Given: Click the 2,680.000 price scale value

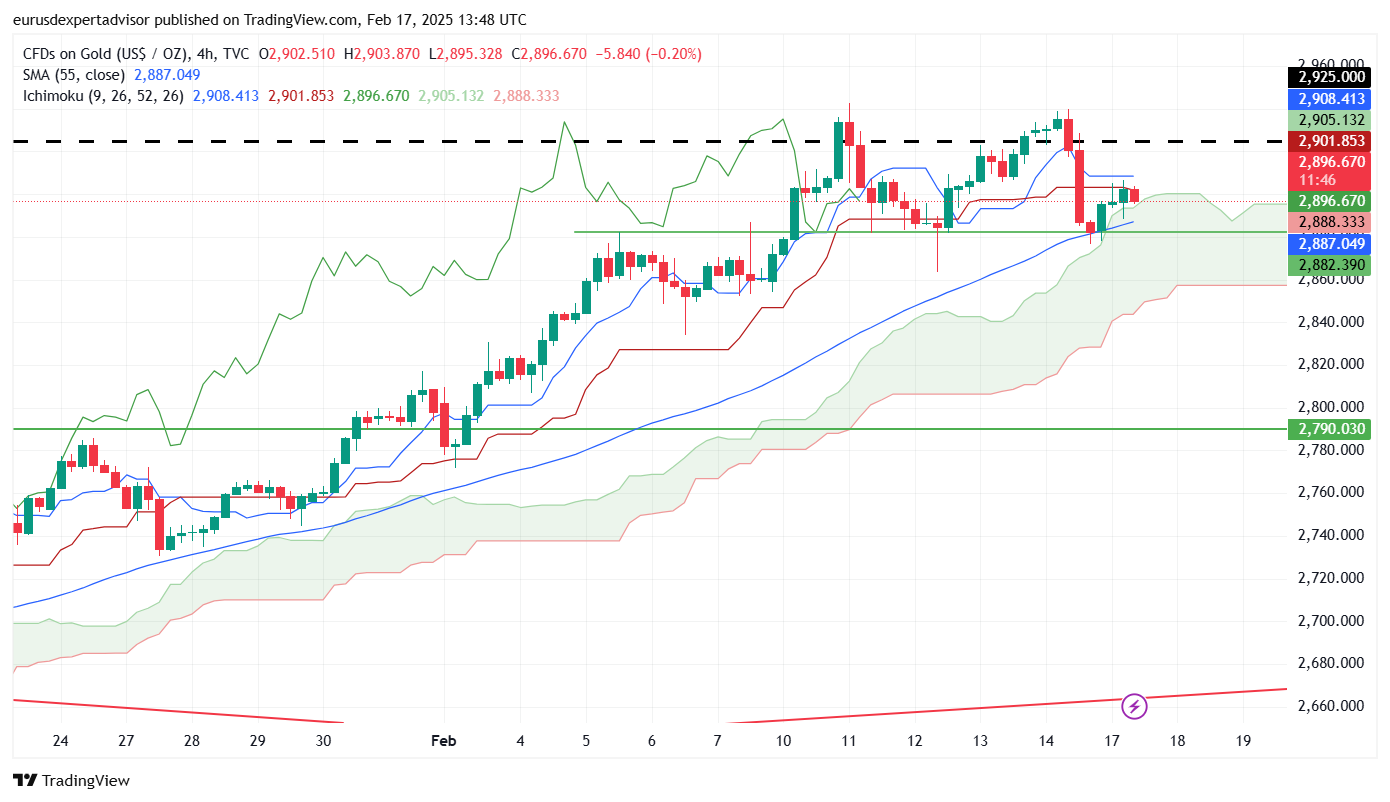Looking at the screenshot, I should [1331, 663].
